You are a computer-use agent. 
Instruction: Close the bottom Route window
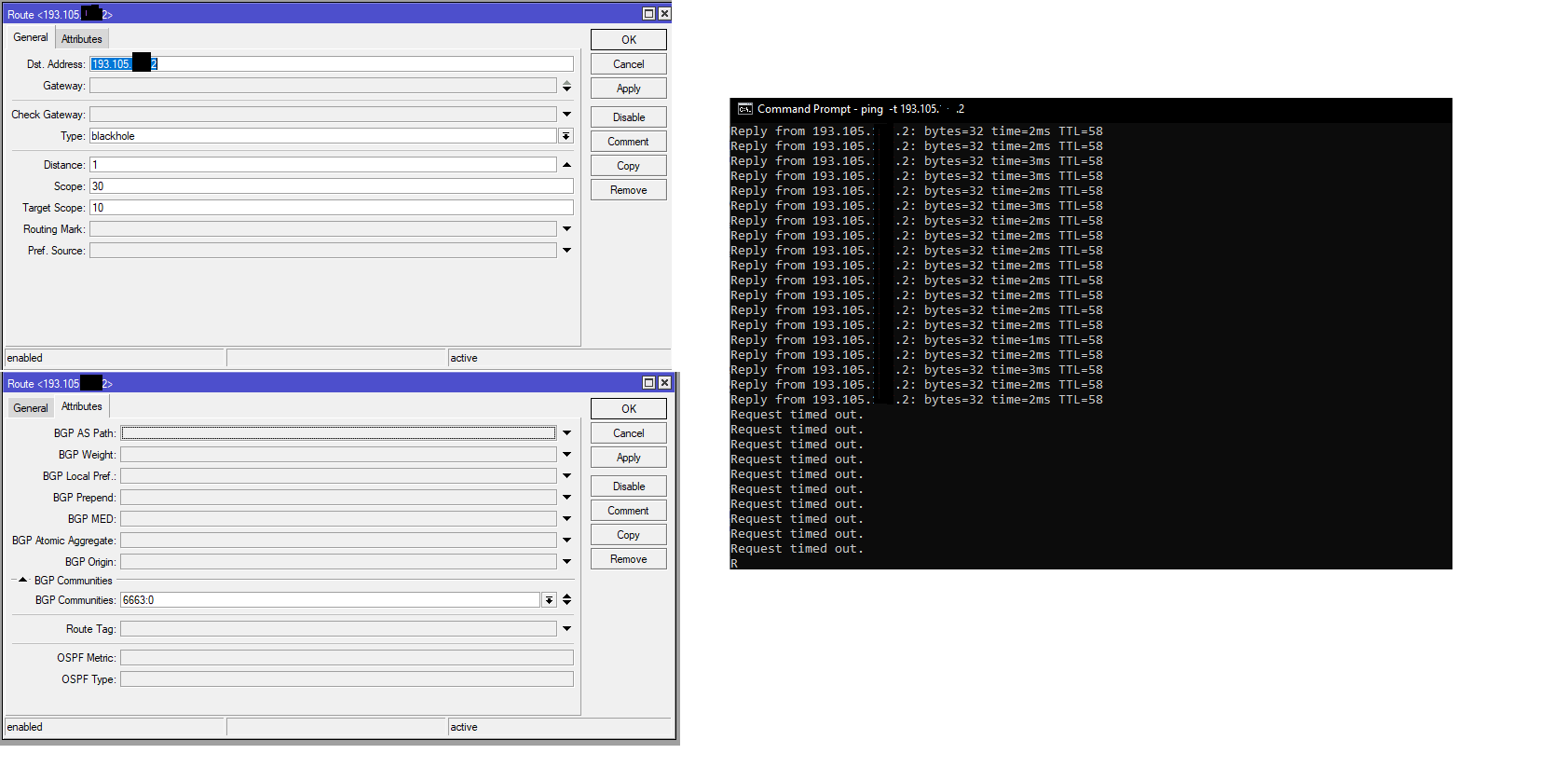664,383
